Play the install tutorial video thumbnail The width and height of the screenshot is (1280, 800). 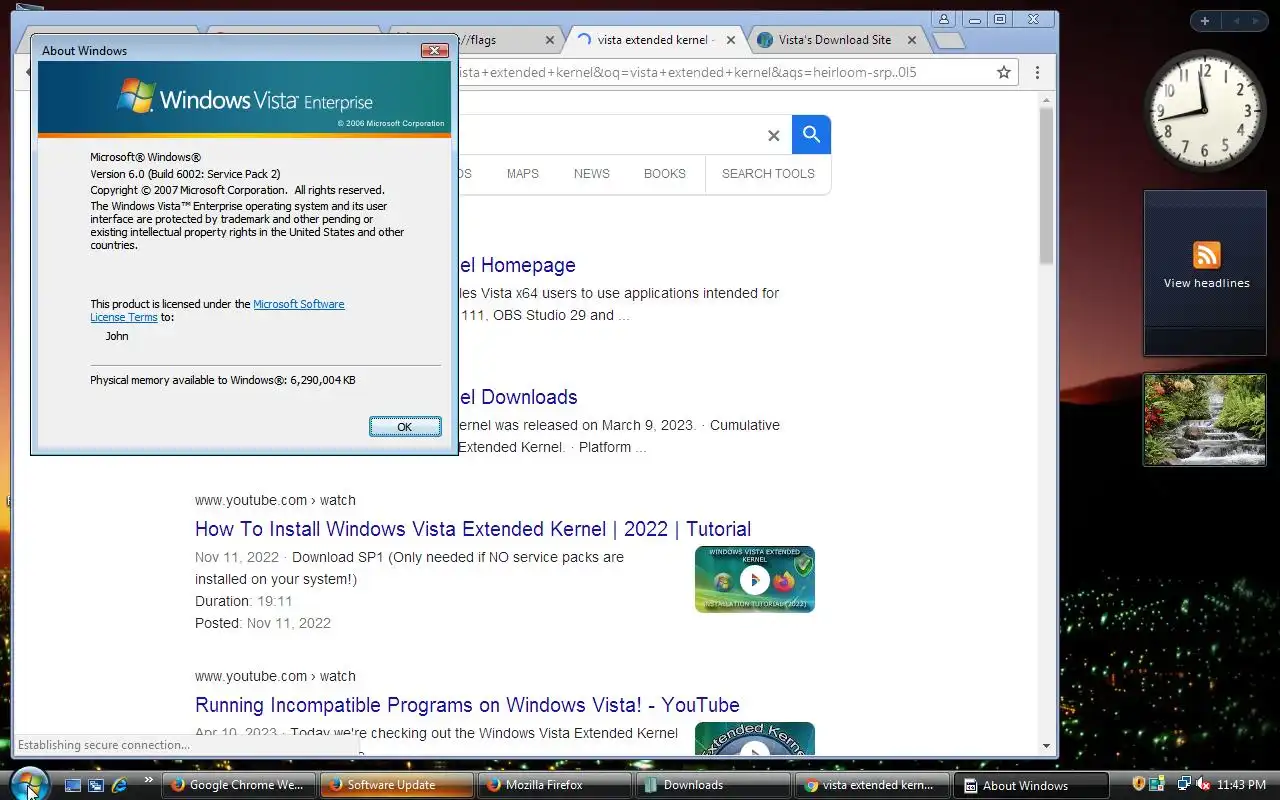click(755, 579)
